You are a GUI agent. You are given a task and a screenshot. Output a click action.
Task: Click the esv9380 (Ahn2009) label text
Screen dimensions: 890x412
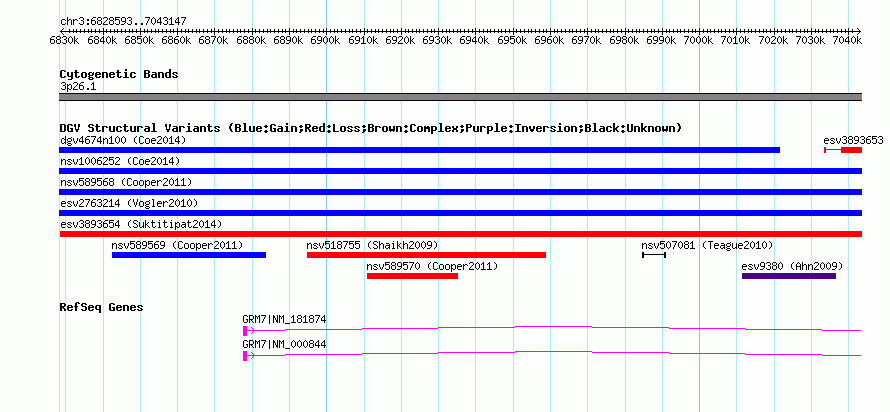[792, 266]
